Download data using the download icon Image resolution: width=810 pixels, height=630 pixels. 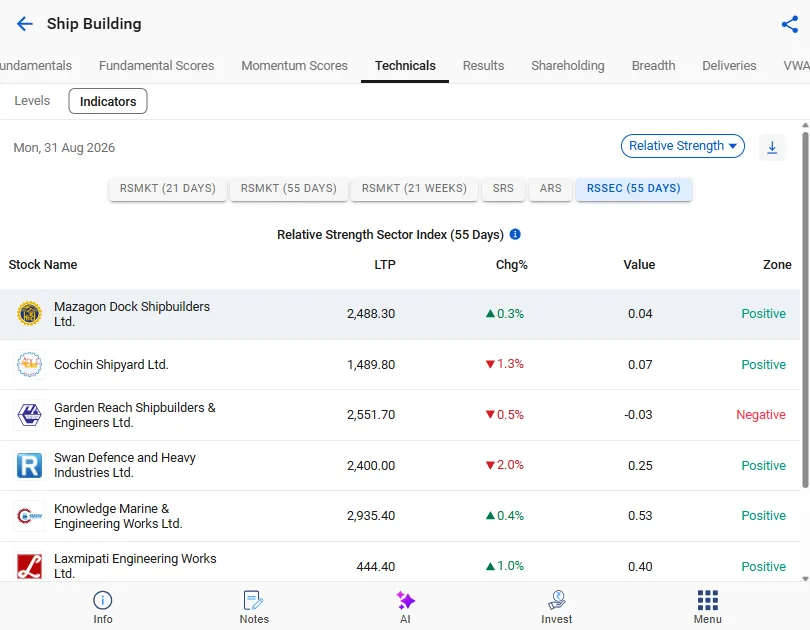click(x=772, y=147)
